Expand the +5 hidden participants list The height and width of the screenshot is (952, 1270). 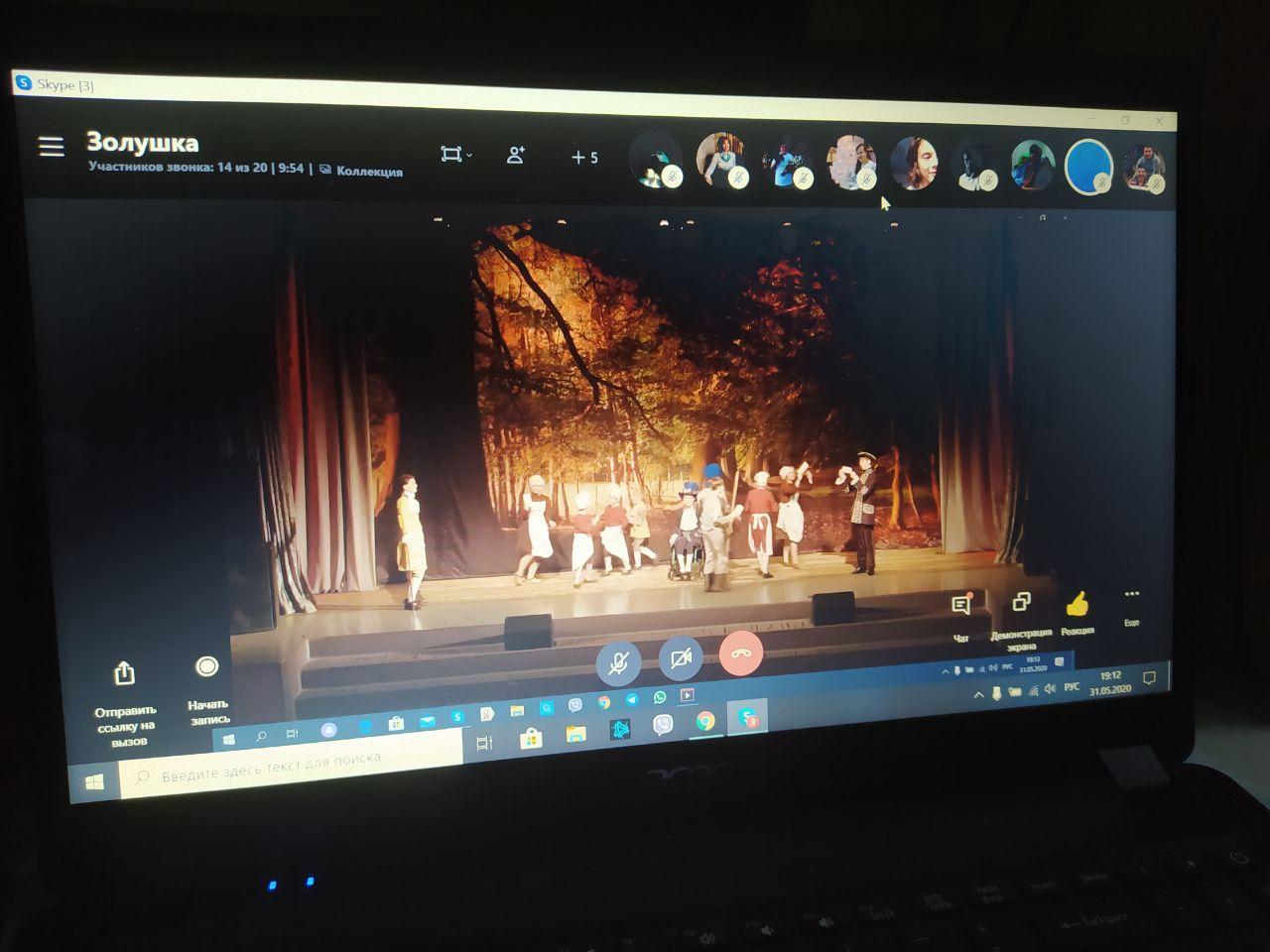point(584,158)
